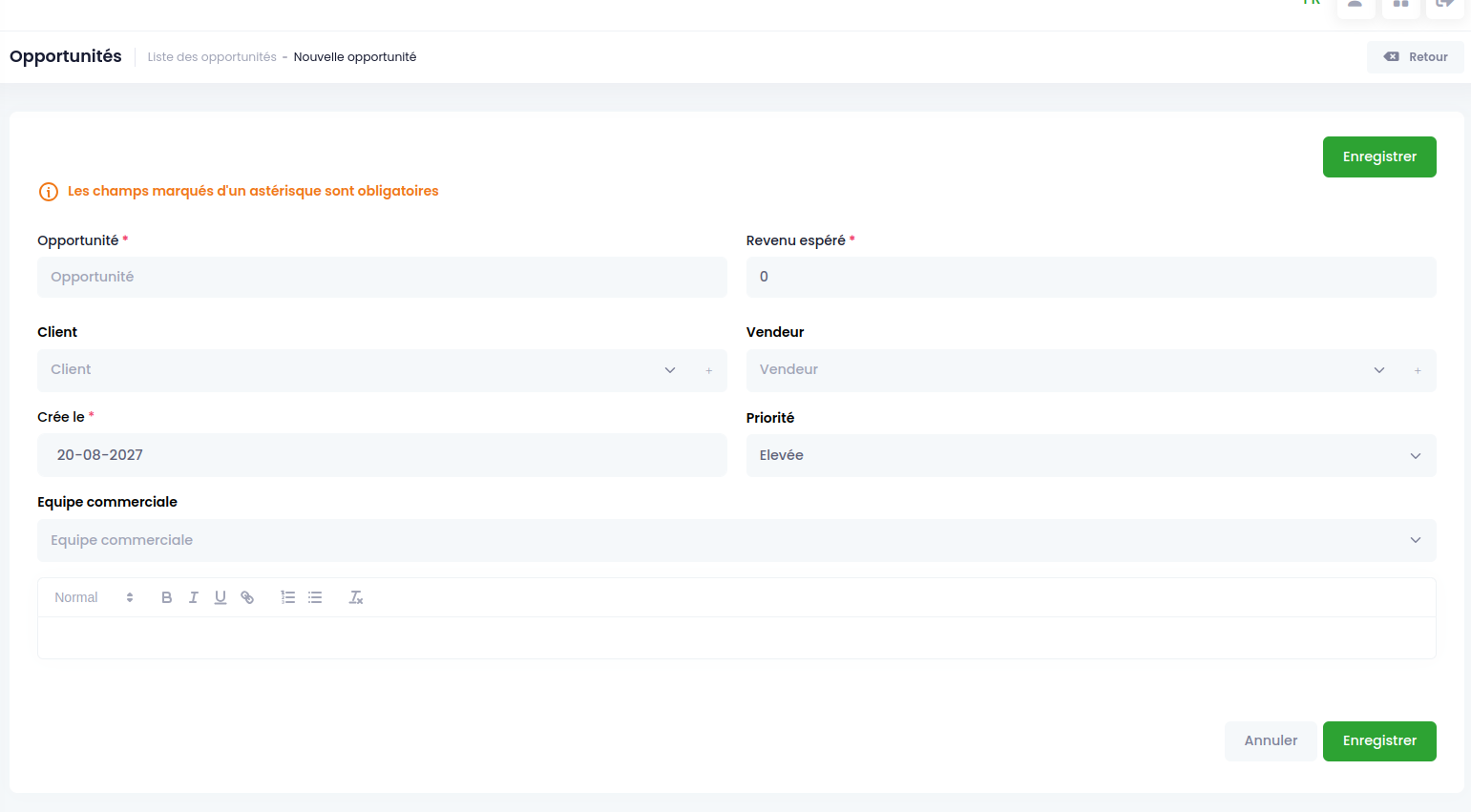Open the Normal text style selector
This screenshot has width=1471, height=812.
point(94,597)
